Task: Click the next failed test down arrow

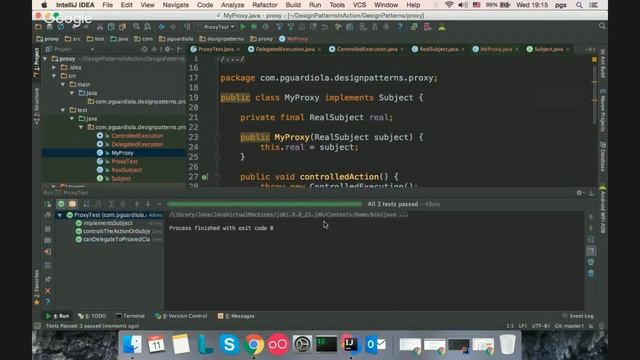Action: coord(148,204)
